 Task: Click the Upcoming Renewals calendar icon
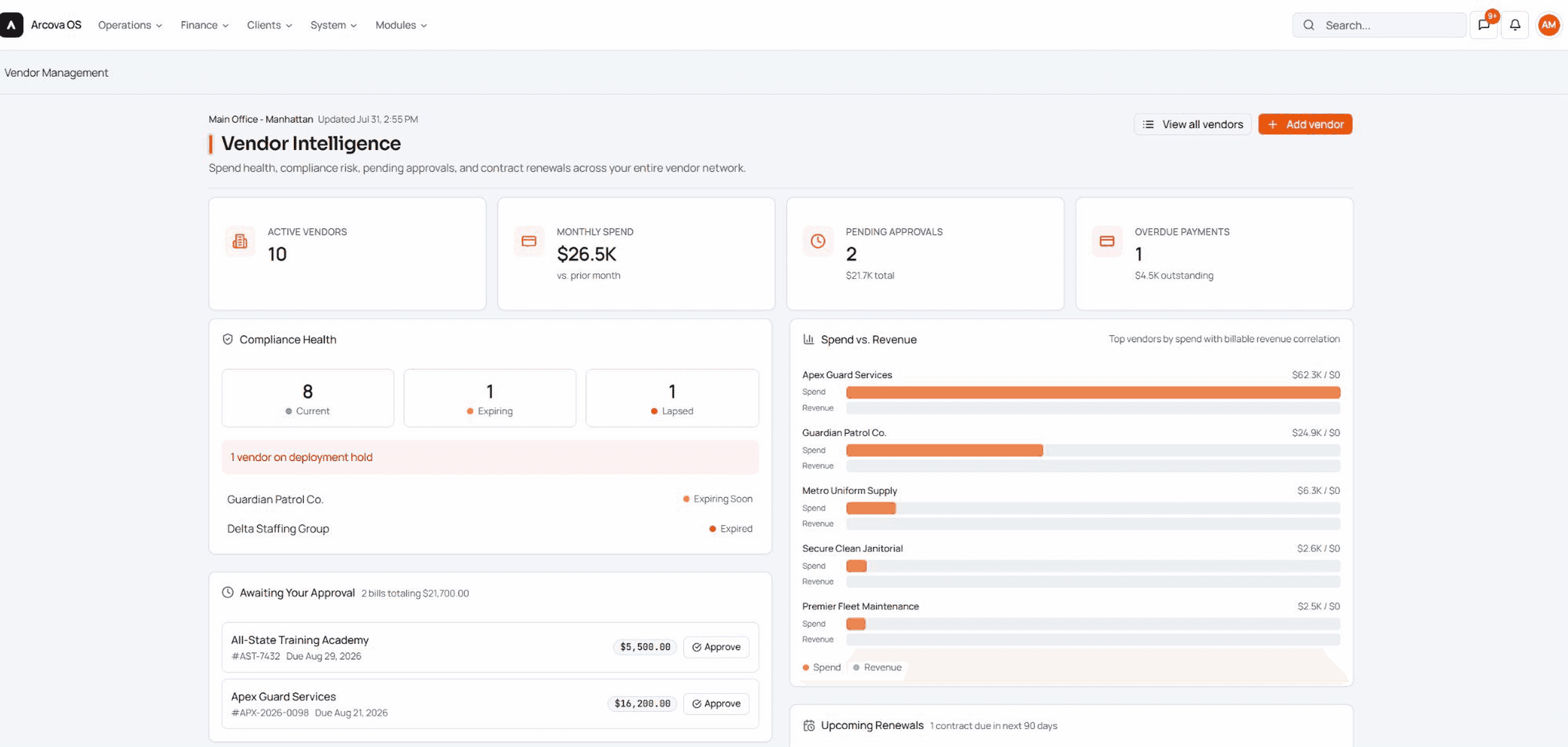809,725
